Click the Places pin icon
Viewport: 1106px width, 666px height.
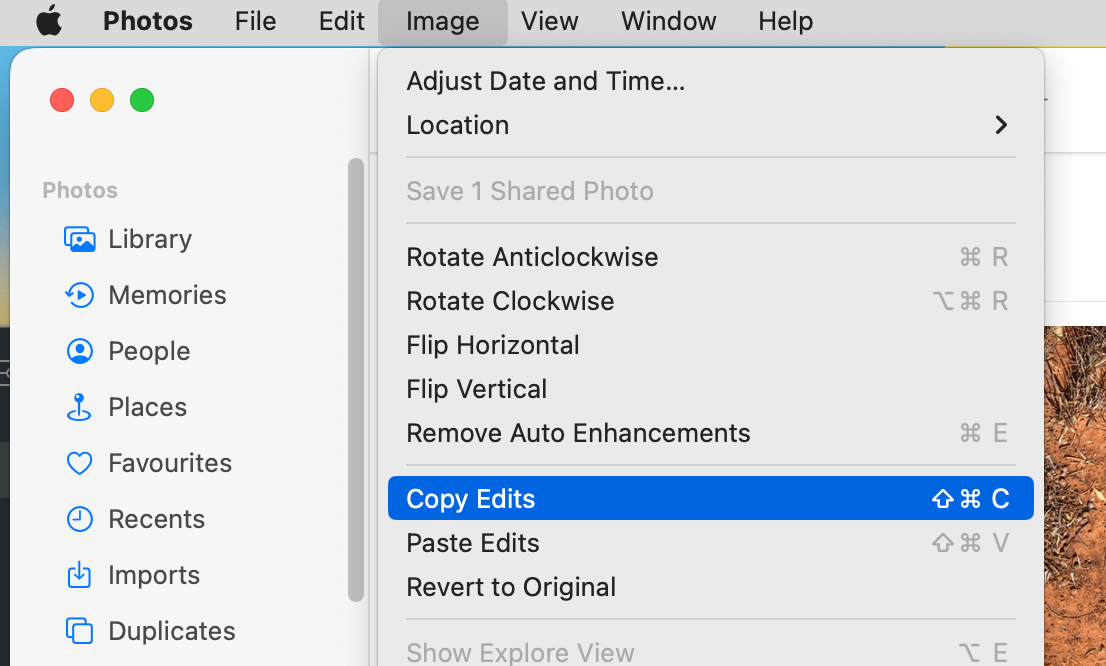[x=79, y=407]
